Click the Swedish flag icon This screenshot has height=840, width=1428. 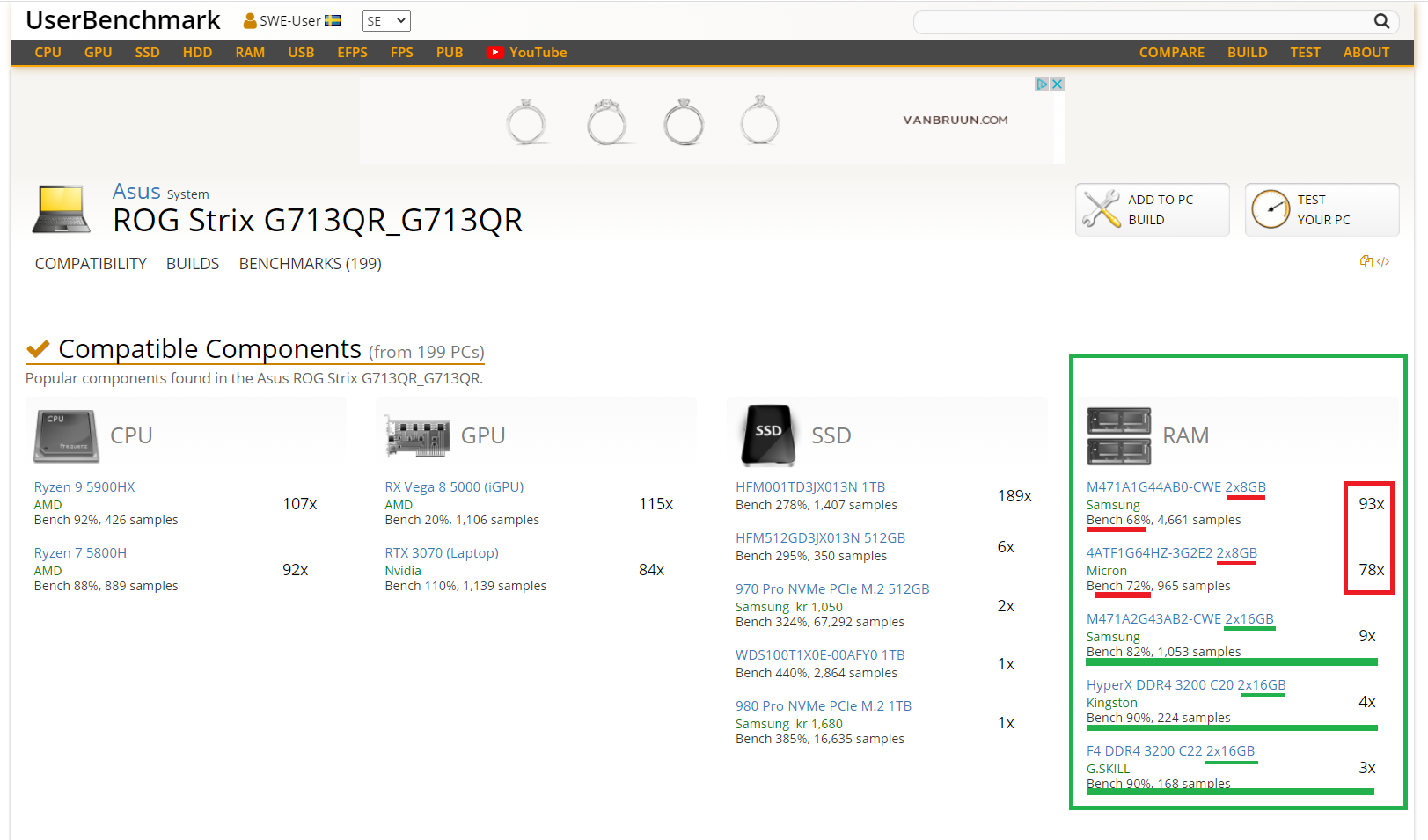coord(333,20)
